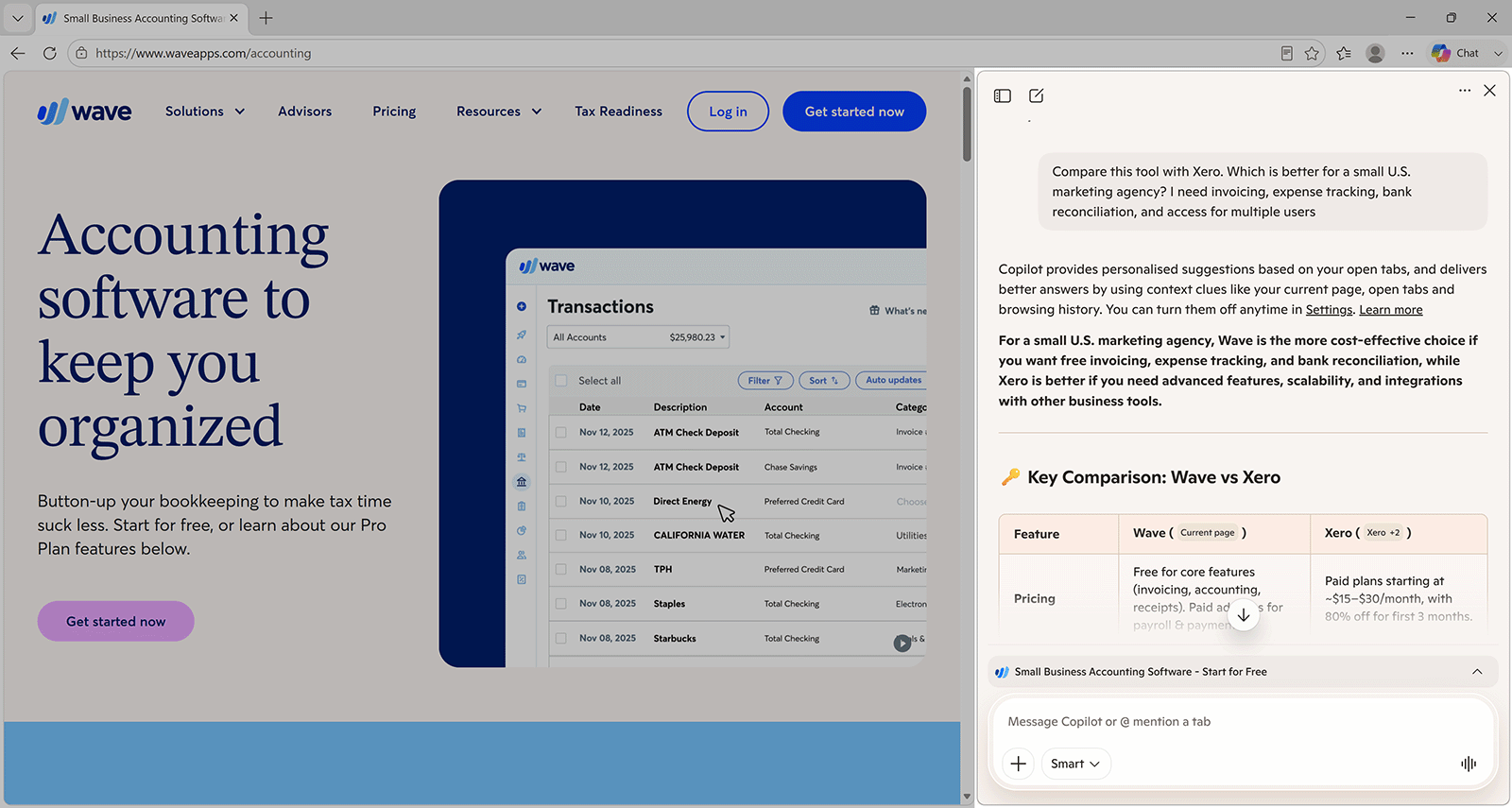Click the rocket launchpad sidebar icon
Image resolution: width=1512 pixels, height=808 pixels.
click(522, 335)
